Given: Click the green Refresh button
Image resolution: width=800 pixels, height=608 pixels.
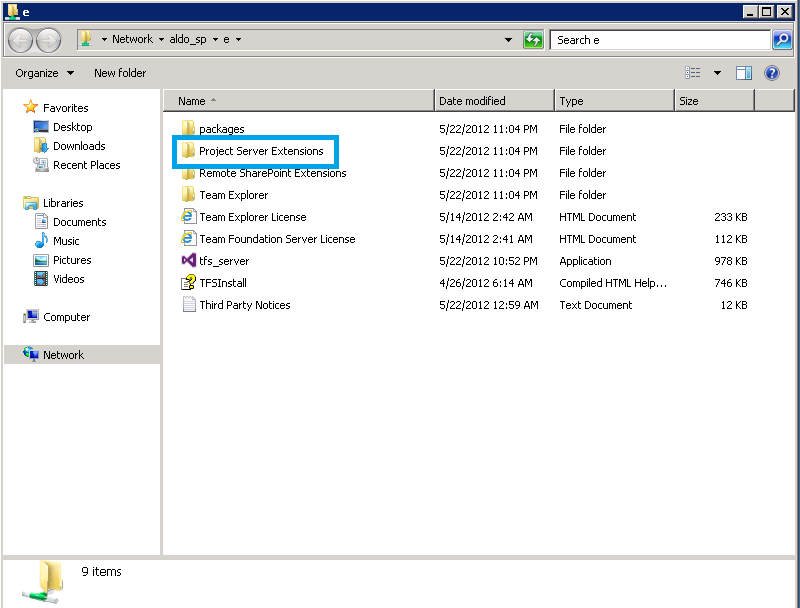Looking at the screenshot, I should tap(533, 40).
